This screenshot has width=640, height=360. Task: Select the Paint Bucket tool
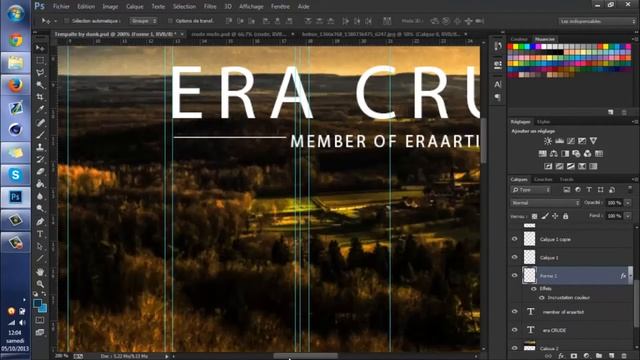click(40, 184)
